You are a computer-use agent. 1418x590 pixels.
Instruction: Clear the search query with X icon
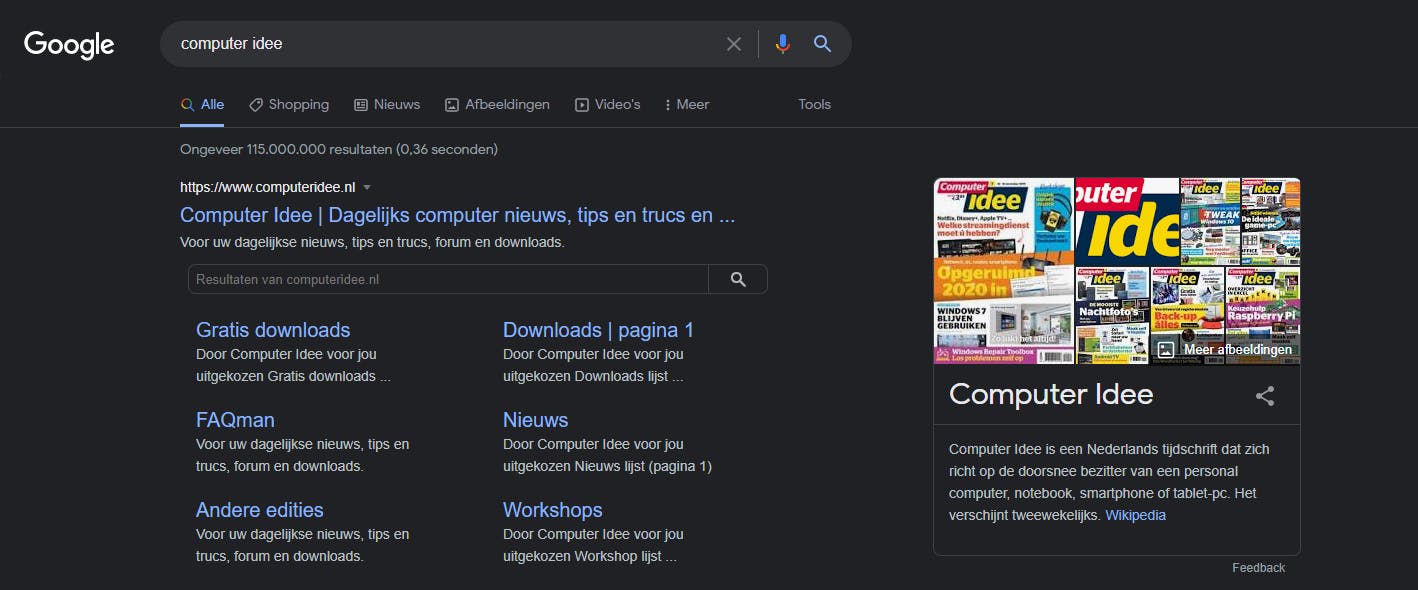pos(734,44)
